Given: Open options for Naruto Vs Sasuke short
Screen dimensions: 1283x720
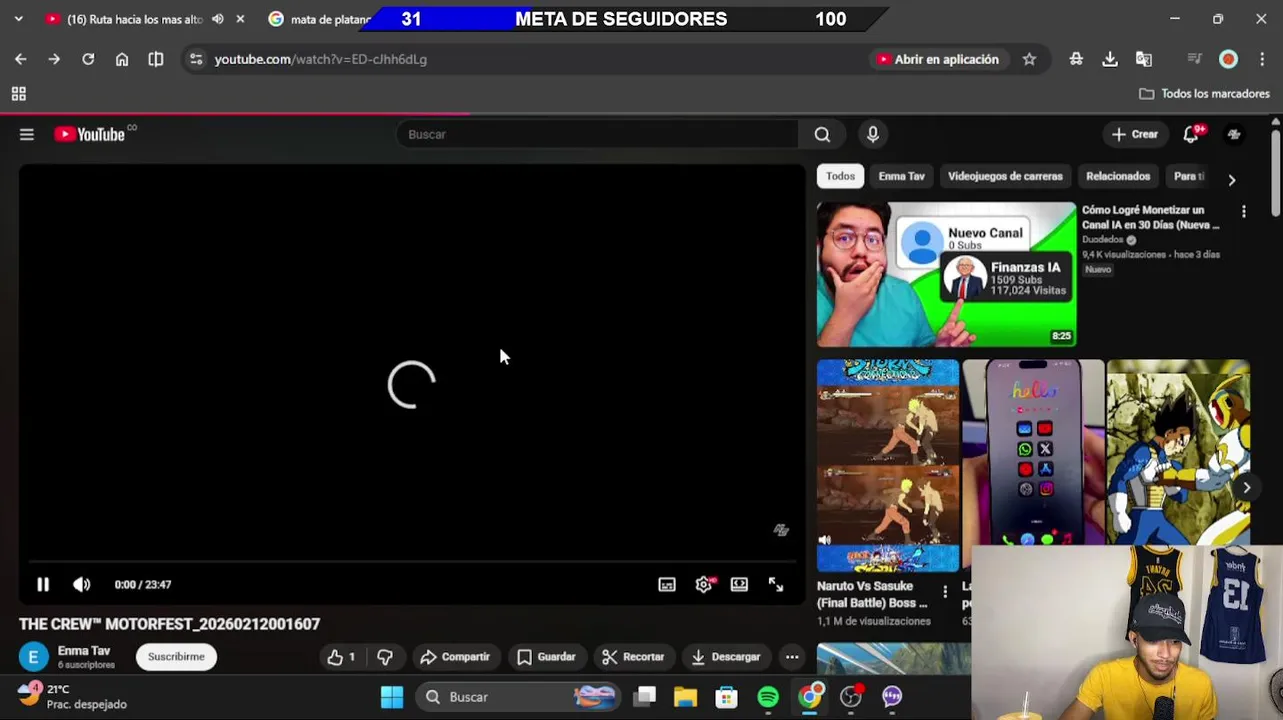Looking at the screenshot, I should pyautogui.click(x=945, y=592).
